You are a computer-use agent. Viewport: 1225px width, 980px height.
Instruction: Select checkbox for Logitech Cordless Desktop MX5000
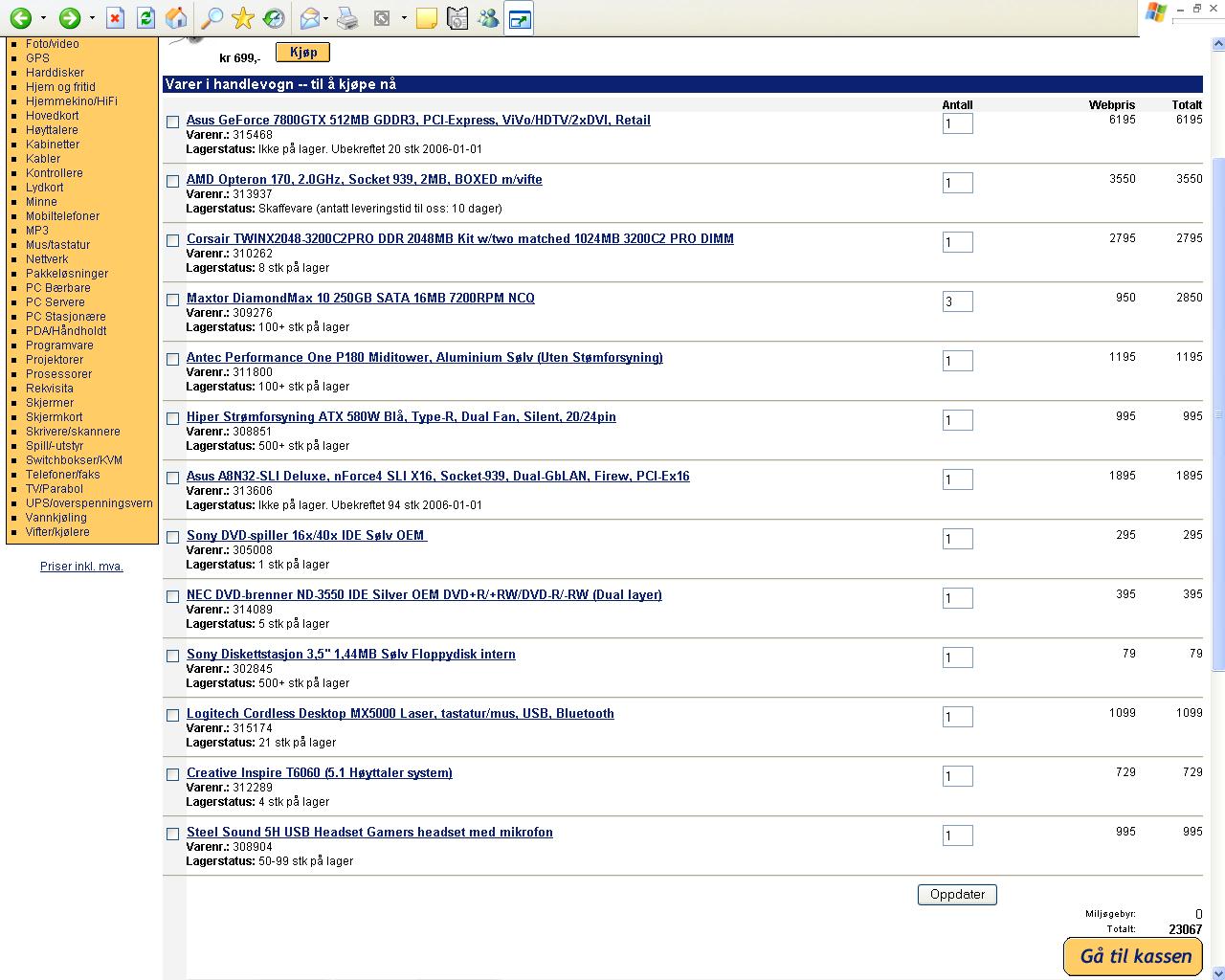[173, 715]
